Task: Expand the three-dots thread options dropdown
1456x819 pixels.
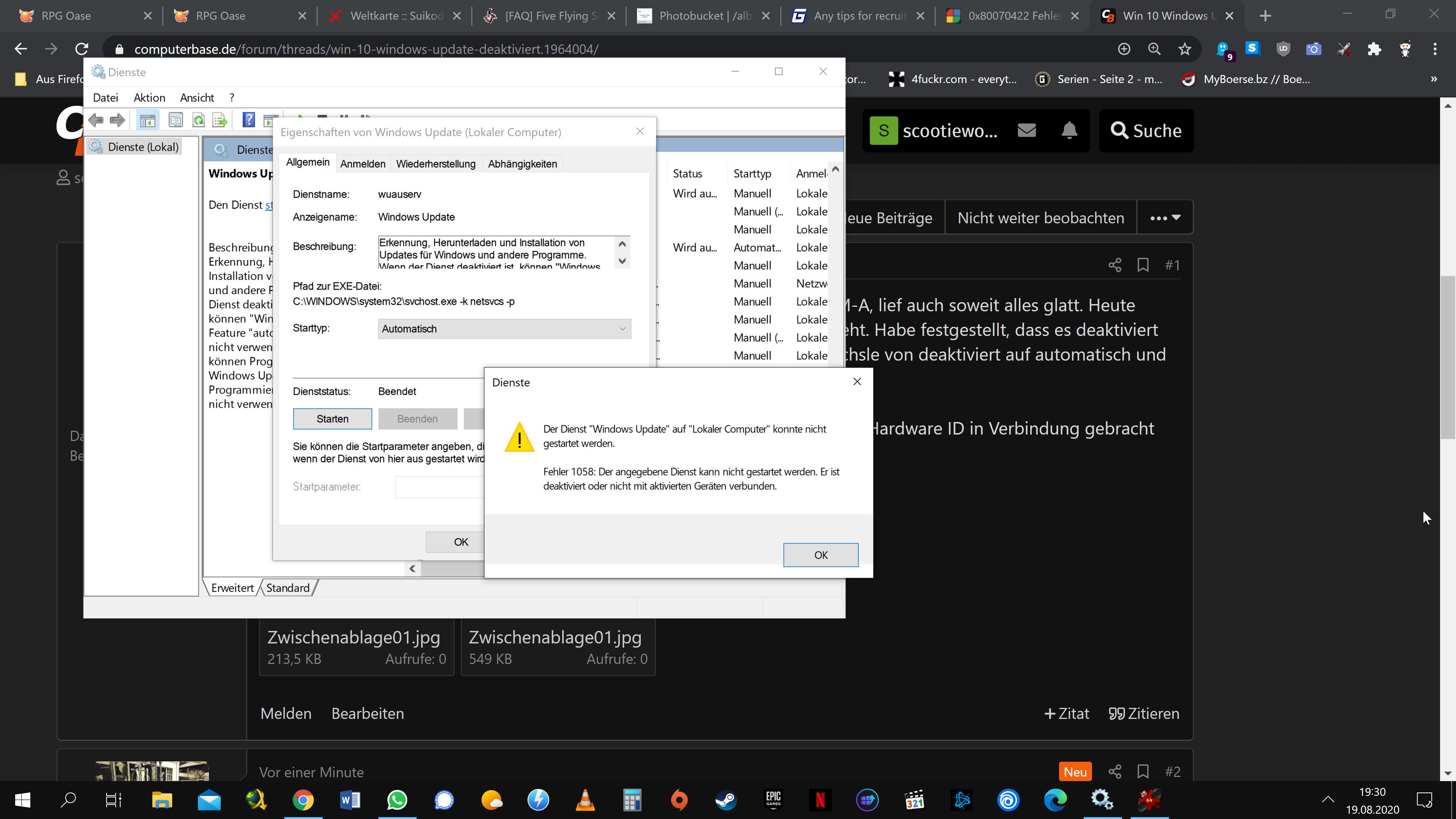Action: point(1165,218)
